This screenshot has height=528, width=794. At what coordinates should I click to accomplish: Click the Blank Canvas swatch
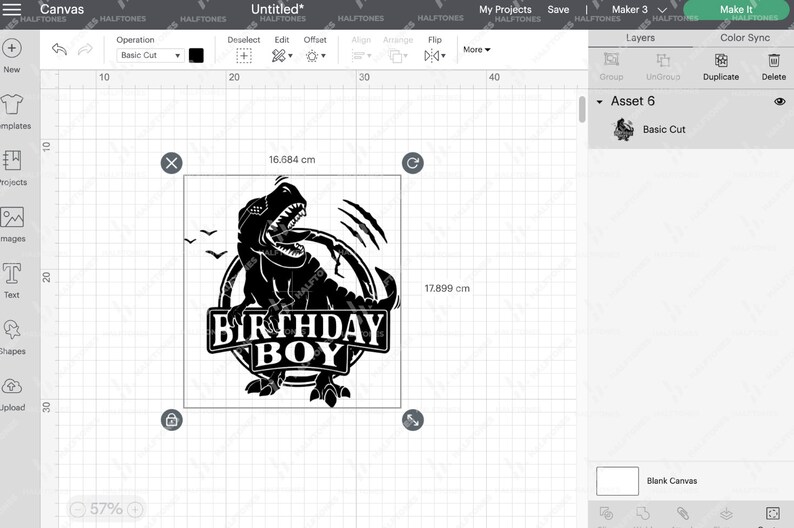click(x=617, y=481)
